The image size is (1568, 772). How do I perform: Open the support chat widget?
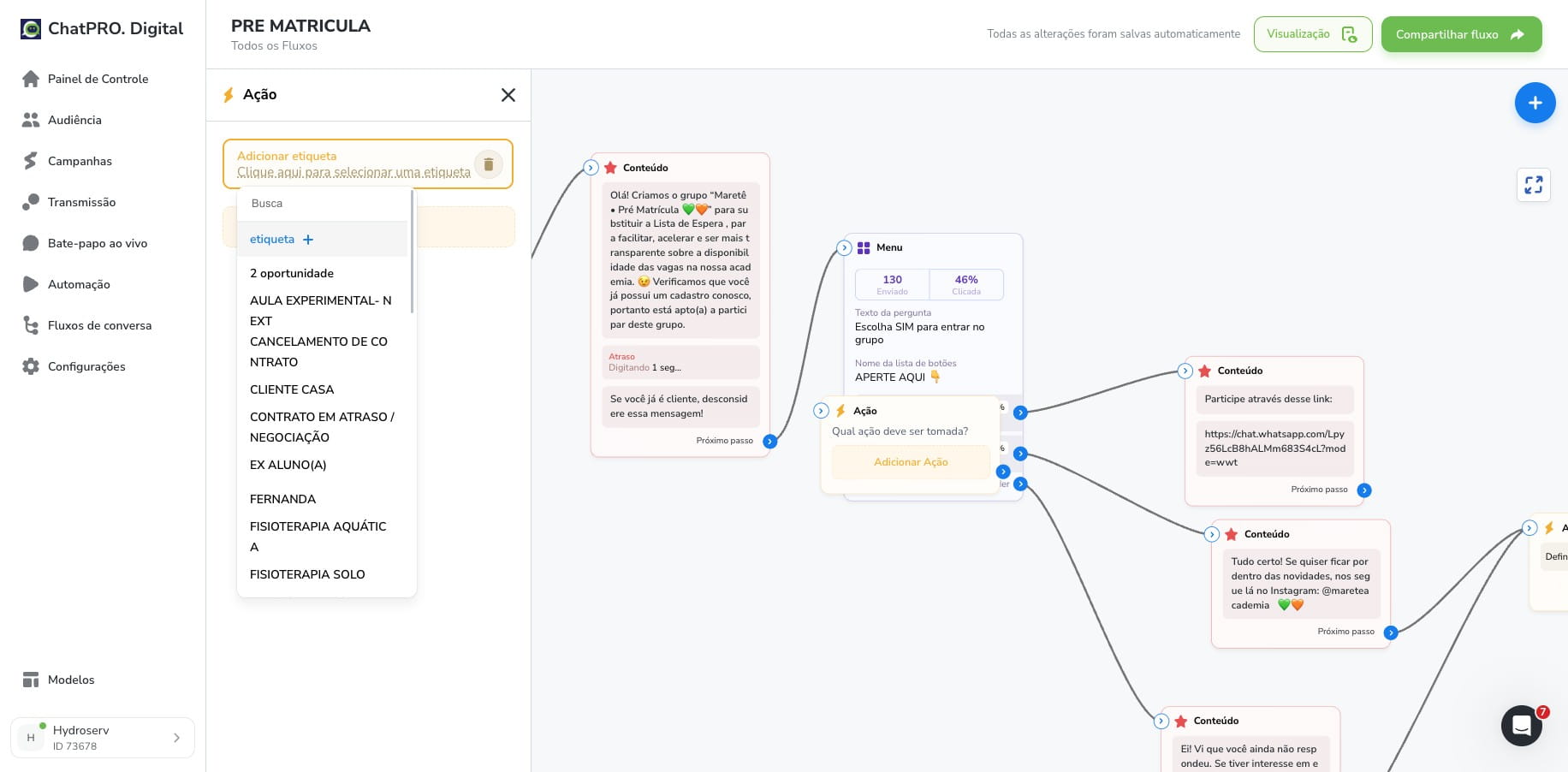[x=1522, y=726]
